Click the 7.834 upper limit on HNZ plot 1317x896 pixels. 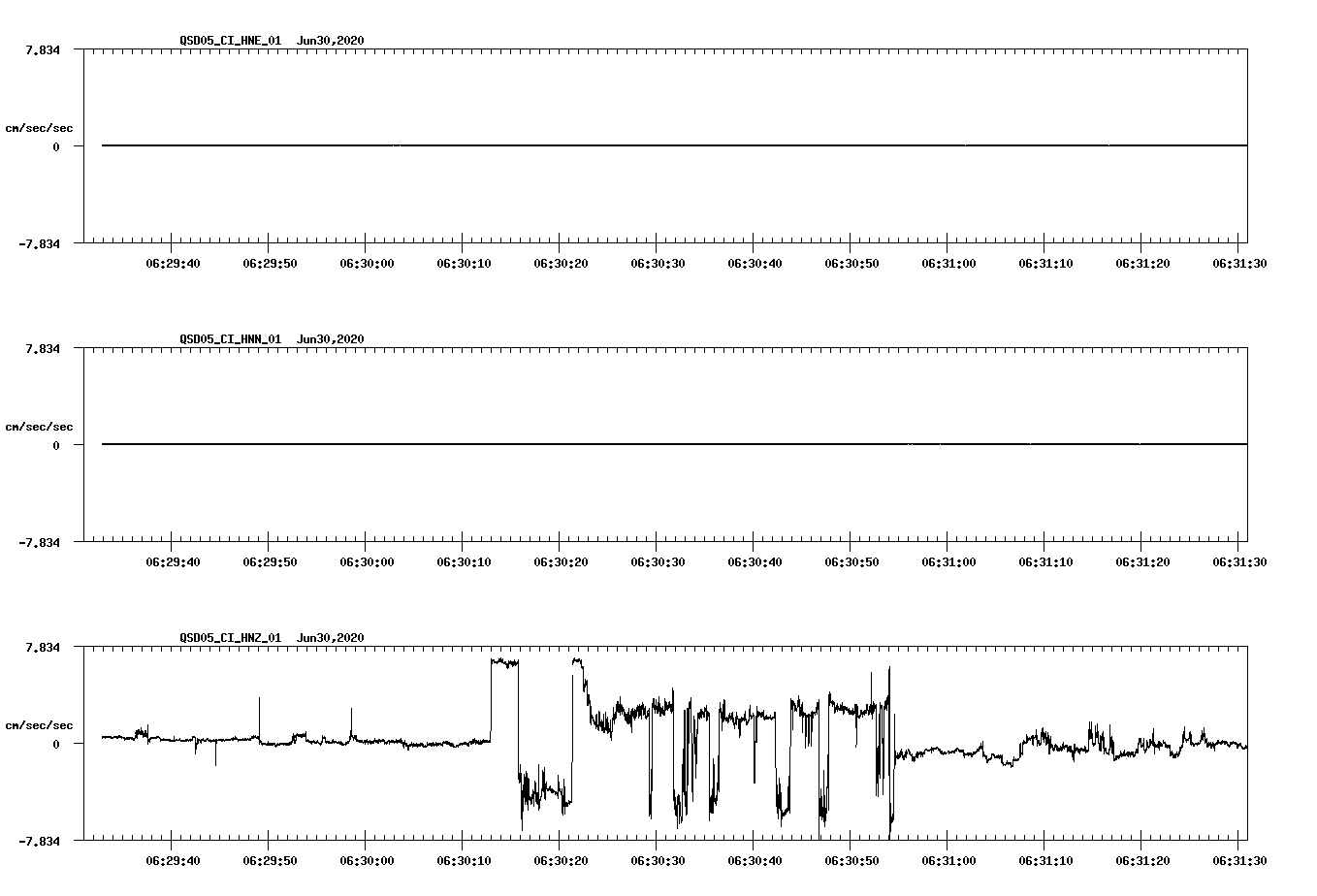(43, 647)
